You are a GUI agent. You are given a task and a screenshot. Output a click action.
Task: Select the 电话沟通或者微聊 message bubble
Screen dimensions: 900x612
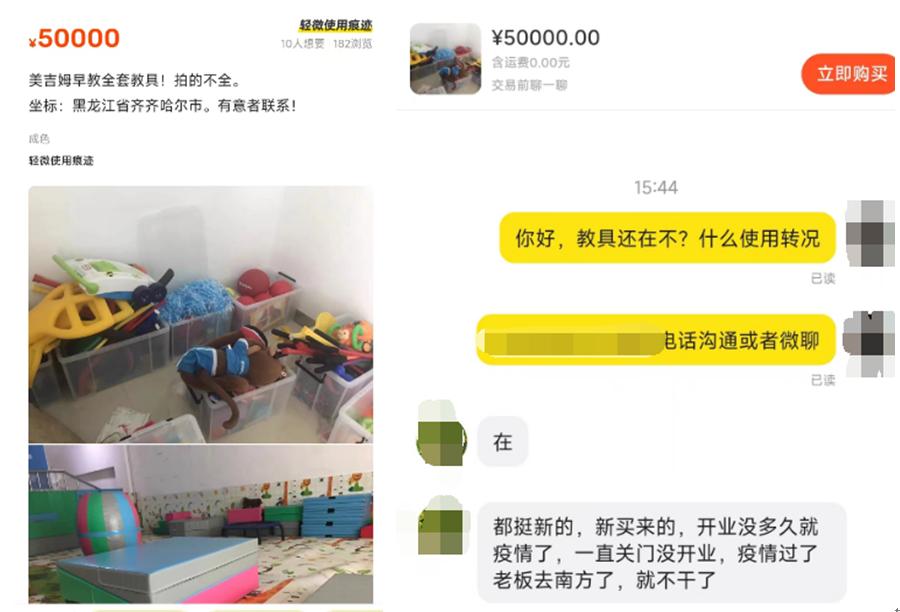tap(656, 340)
